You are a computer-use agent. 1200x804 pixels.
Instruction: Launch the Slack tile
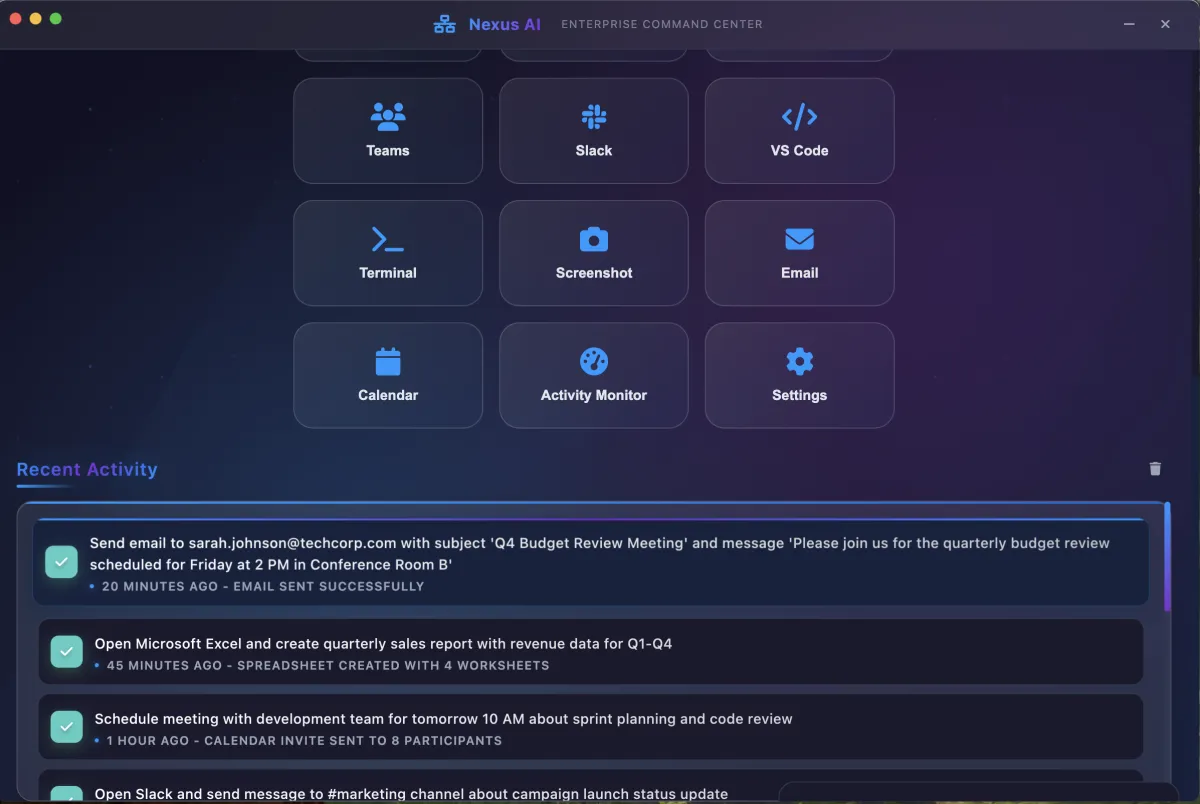(x=594, y=131)
